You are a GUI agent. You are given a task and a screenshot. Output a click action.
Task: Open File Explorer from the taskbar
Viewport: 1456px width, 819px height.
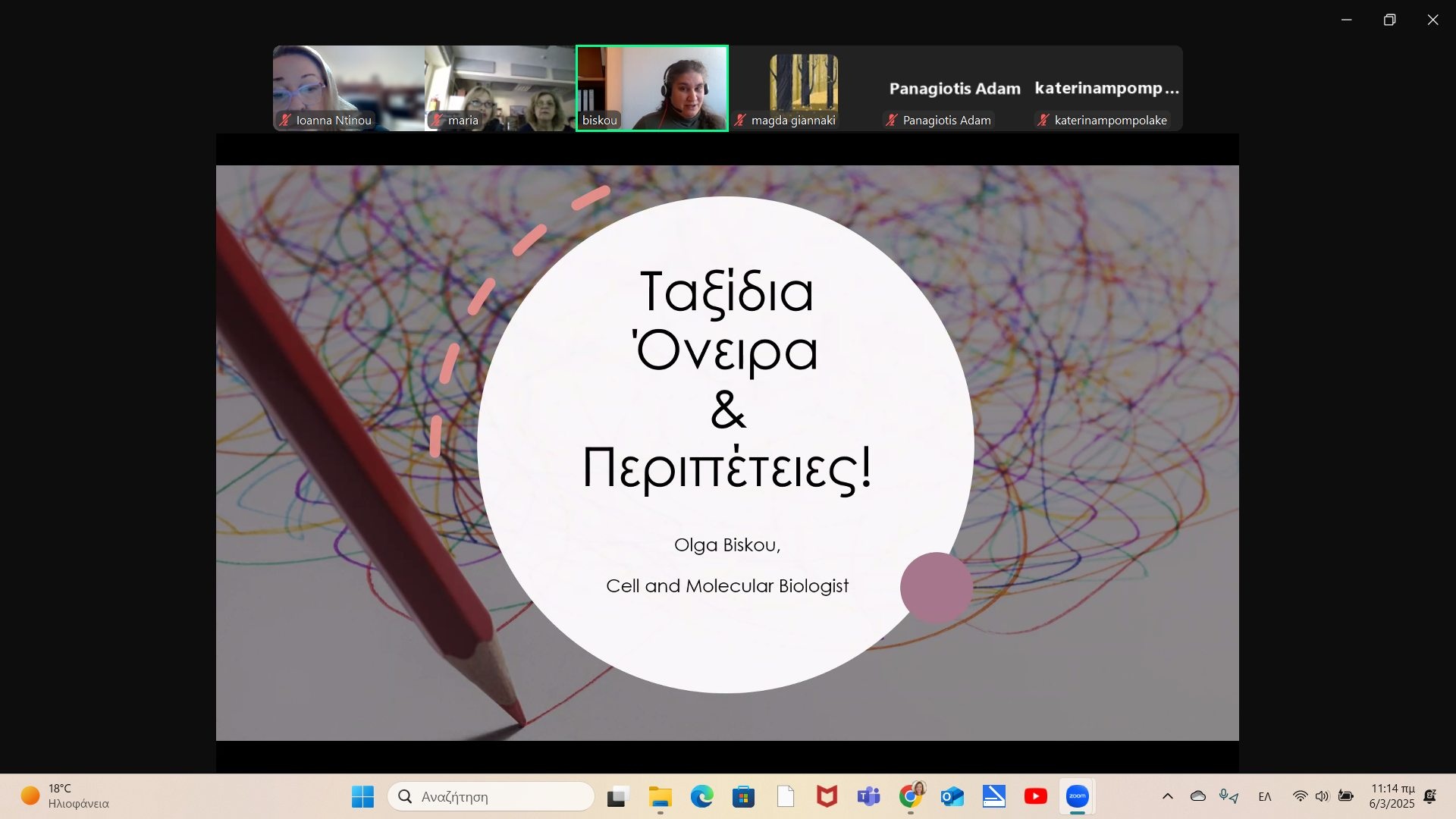tap(660, 796)
